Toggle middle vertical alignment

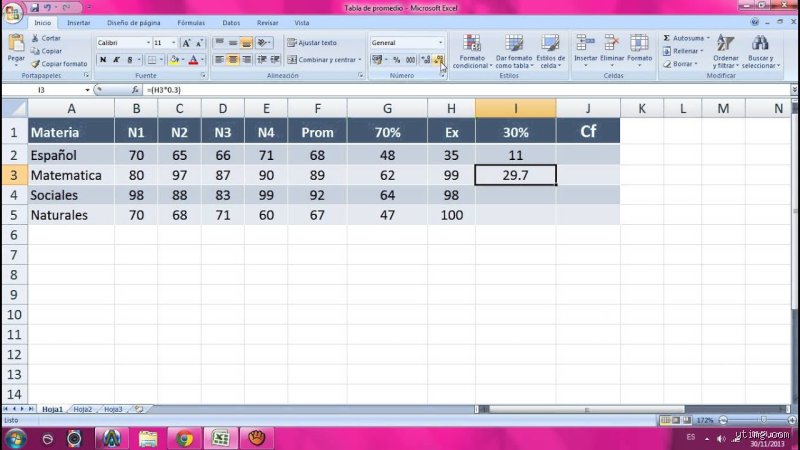click(x=233, y=43)
